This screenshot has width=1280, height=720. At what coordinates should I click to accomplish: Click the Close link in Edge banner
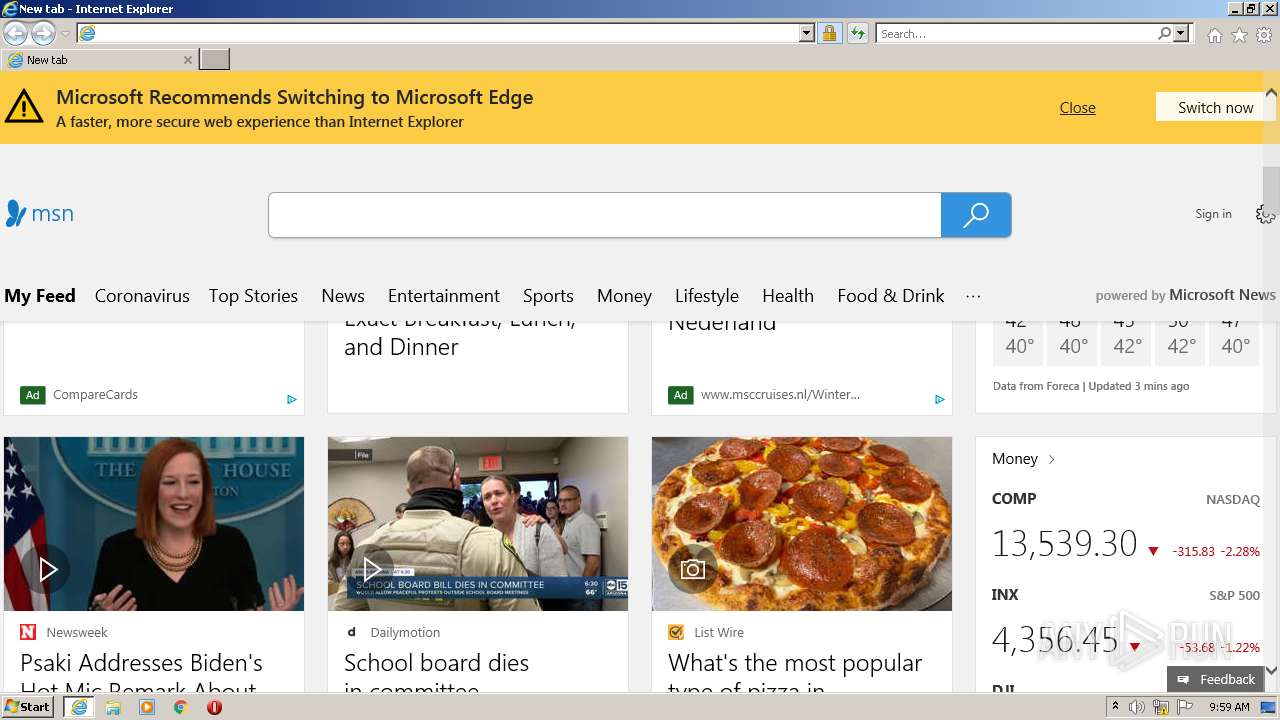pos(1077,108)
